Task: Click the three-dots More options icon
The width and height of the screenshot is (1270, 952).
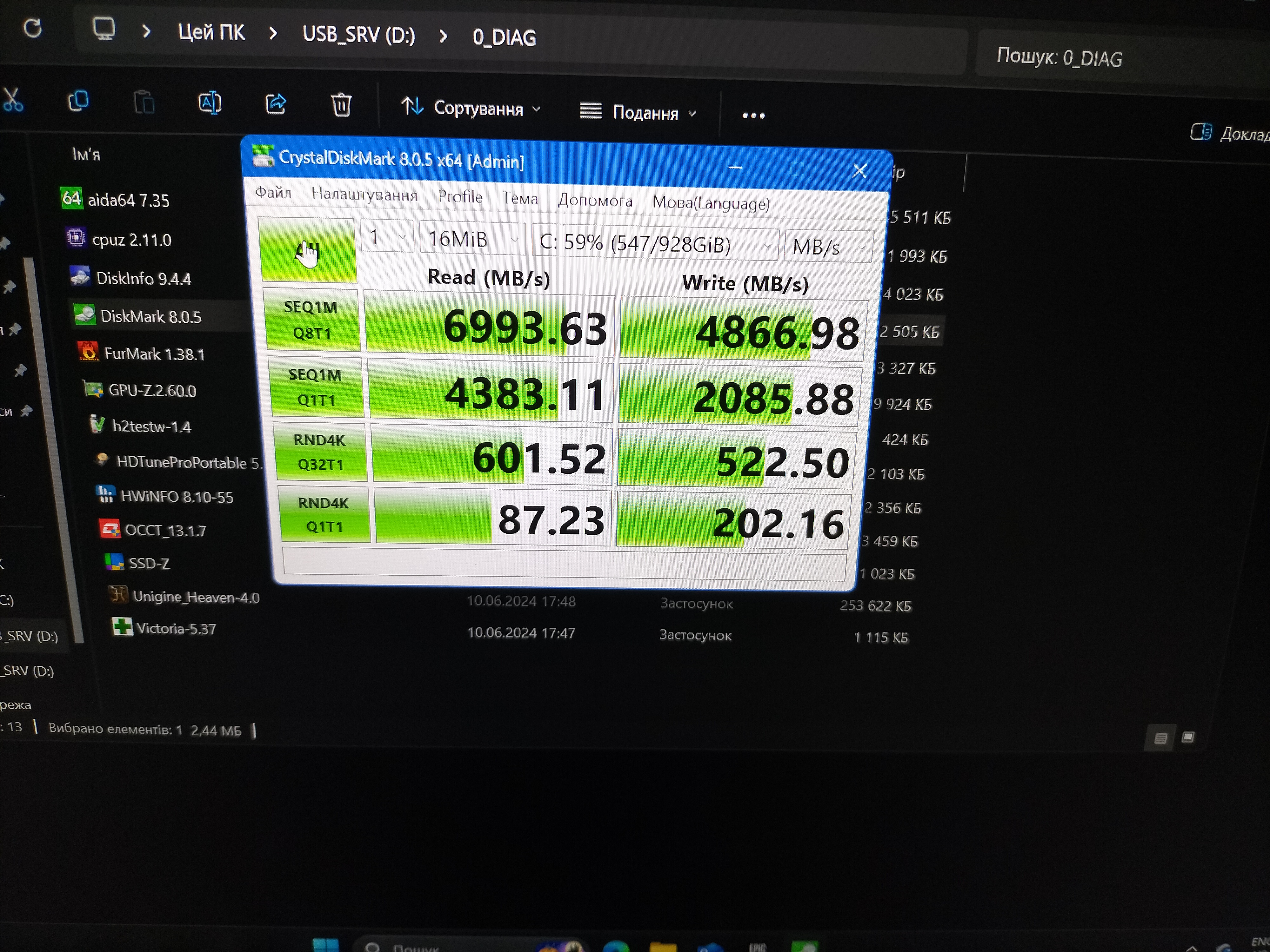Action: tap(753, 115)
